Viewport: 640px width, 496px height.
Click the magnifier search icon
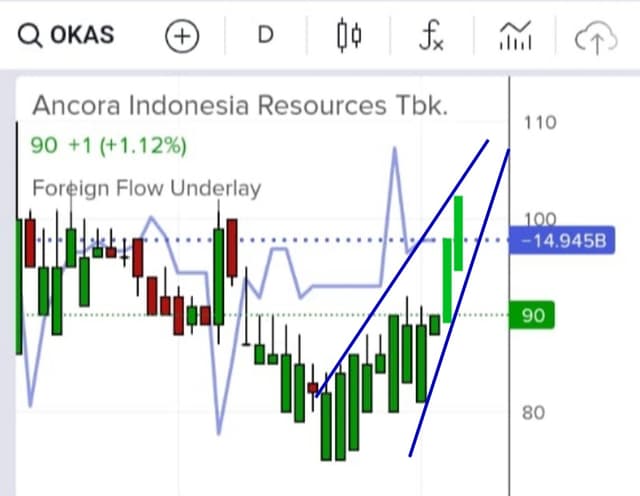point(30,37)
